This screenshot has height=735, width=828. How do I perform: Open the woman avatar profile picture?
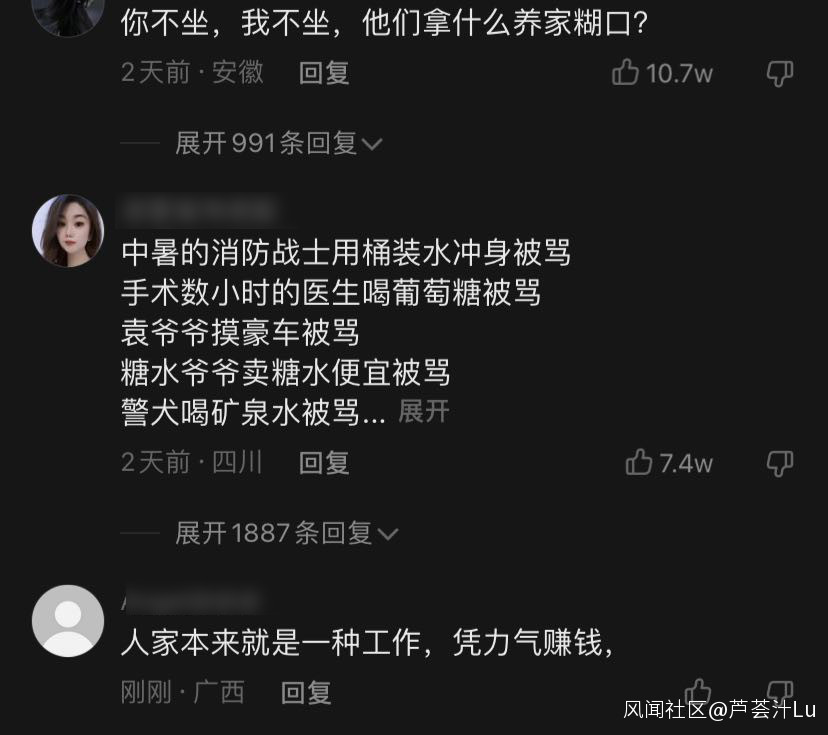pos(68,230)
